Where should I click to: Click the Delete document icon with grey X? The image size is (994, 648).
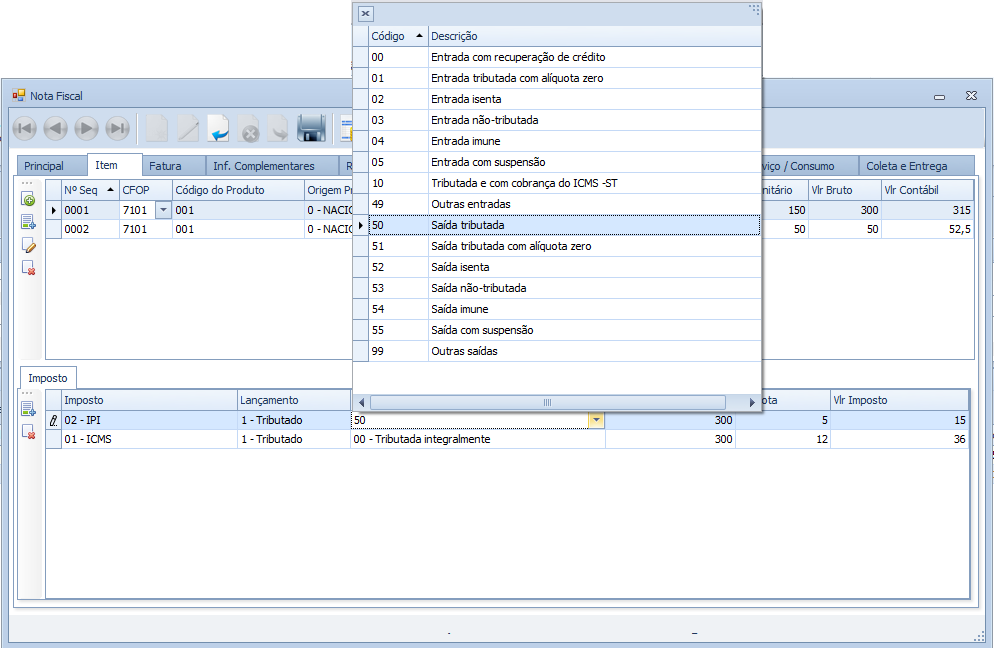coord(249,129)
